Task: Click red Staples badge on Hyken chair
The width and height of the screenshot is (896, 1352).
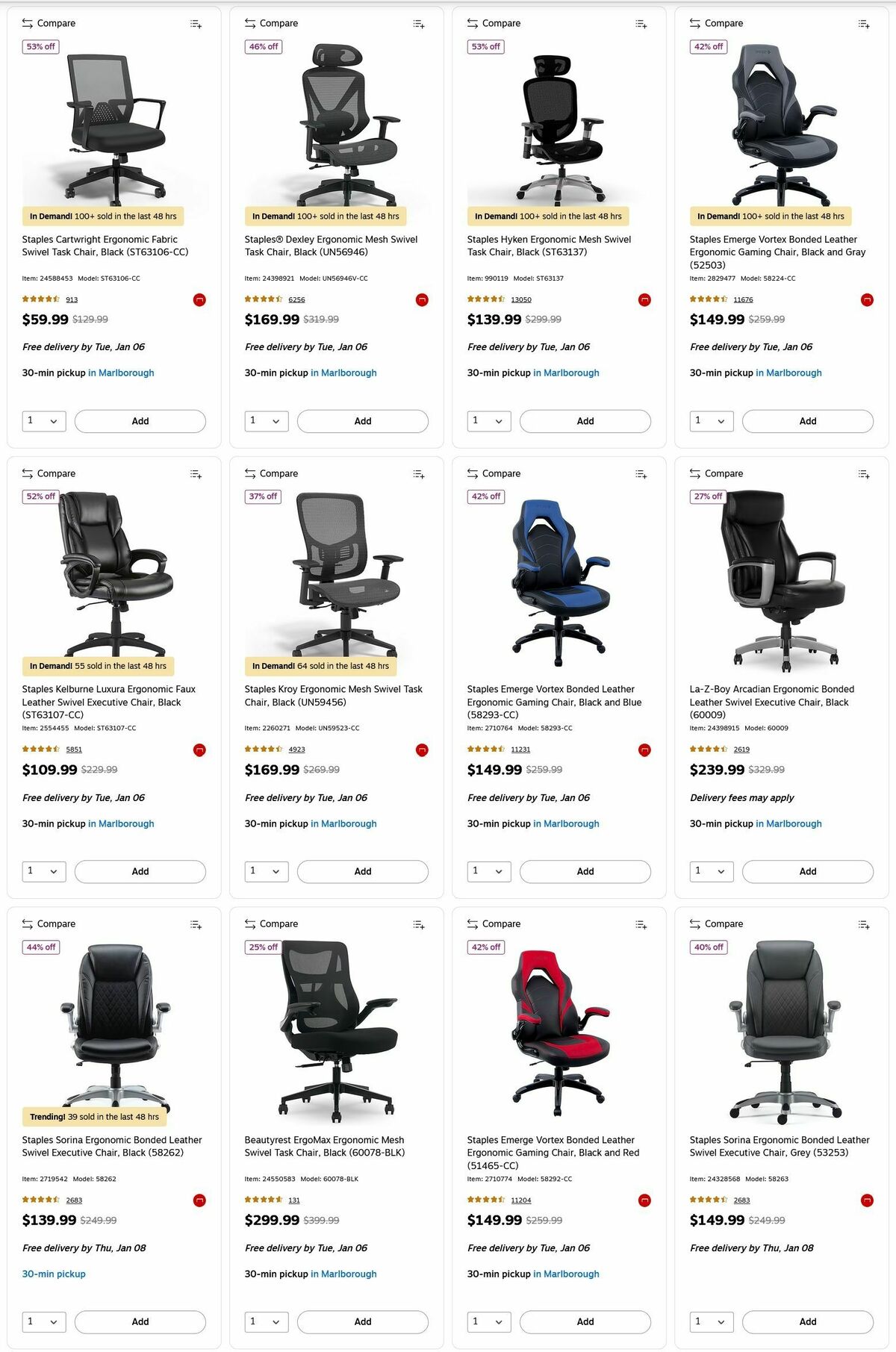Action: click(644, 300)
